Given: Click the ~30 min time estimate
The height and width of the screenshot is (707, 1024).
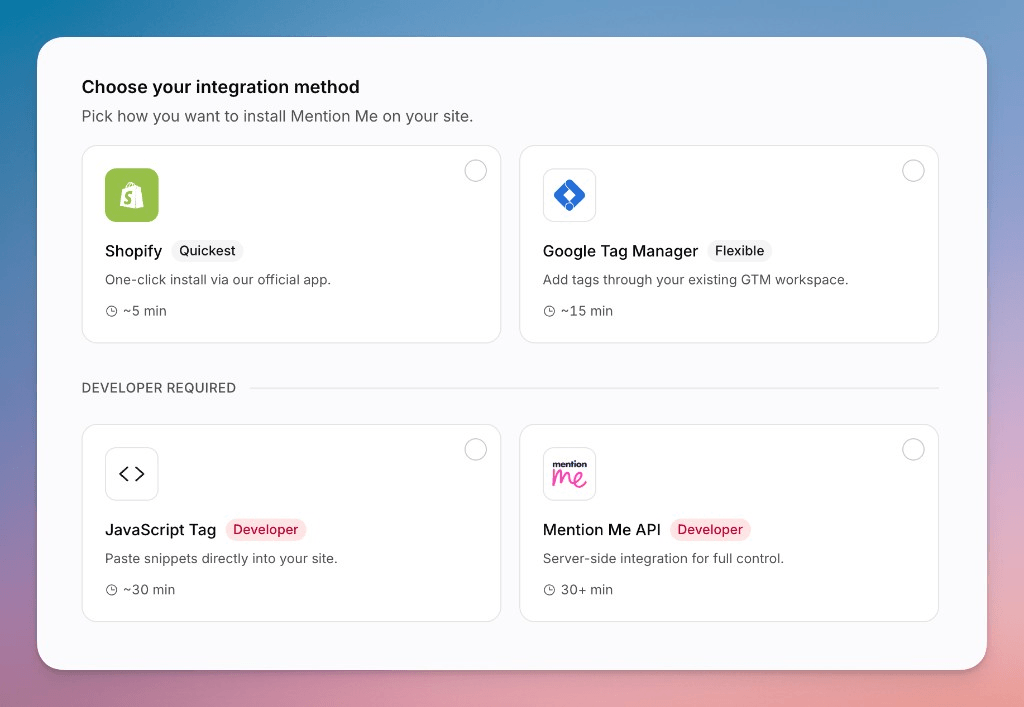Looking at the screenshot, I should pyautogui.click(x=149, y=590).
